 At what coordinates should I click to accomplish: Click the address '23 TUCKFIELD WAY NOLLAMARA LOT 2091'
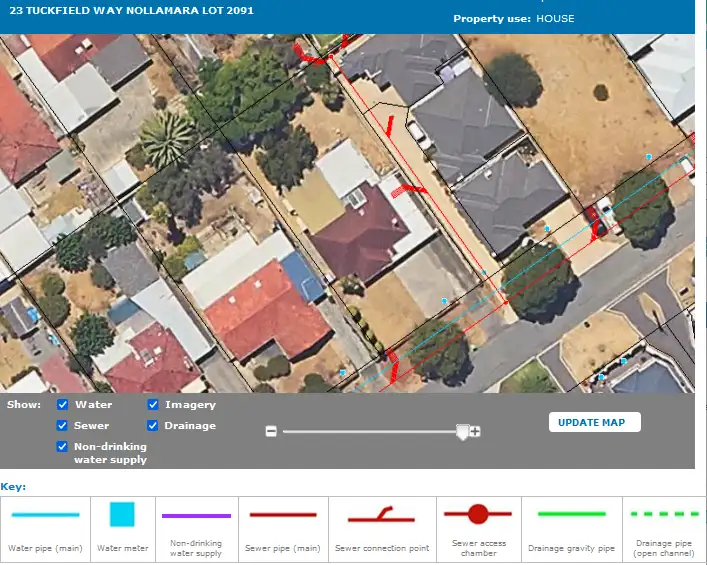pyautogui.click(x=131, y=10)
